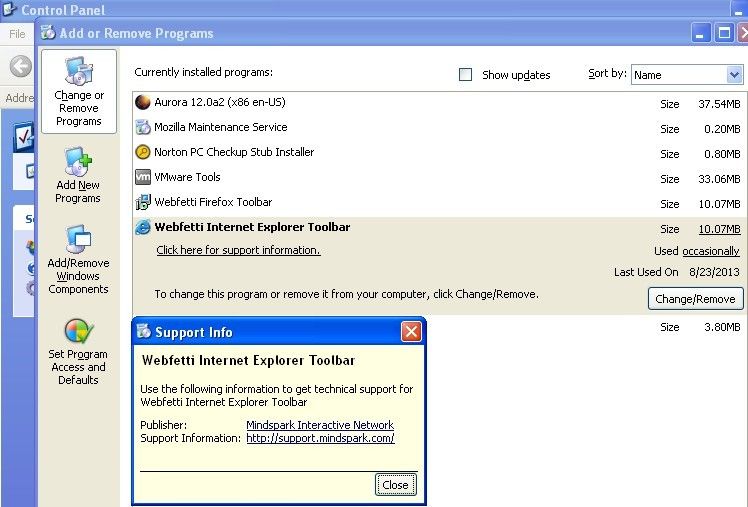Open Click here for support information link
Screen dimensions: 748x507
click(238, 250)
